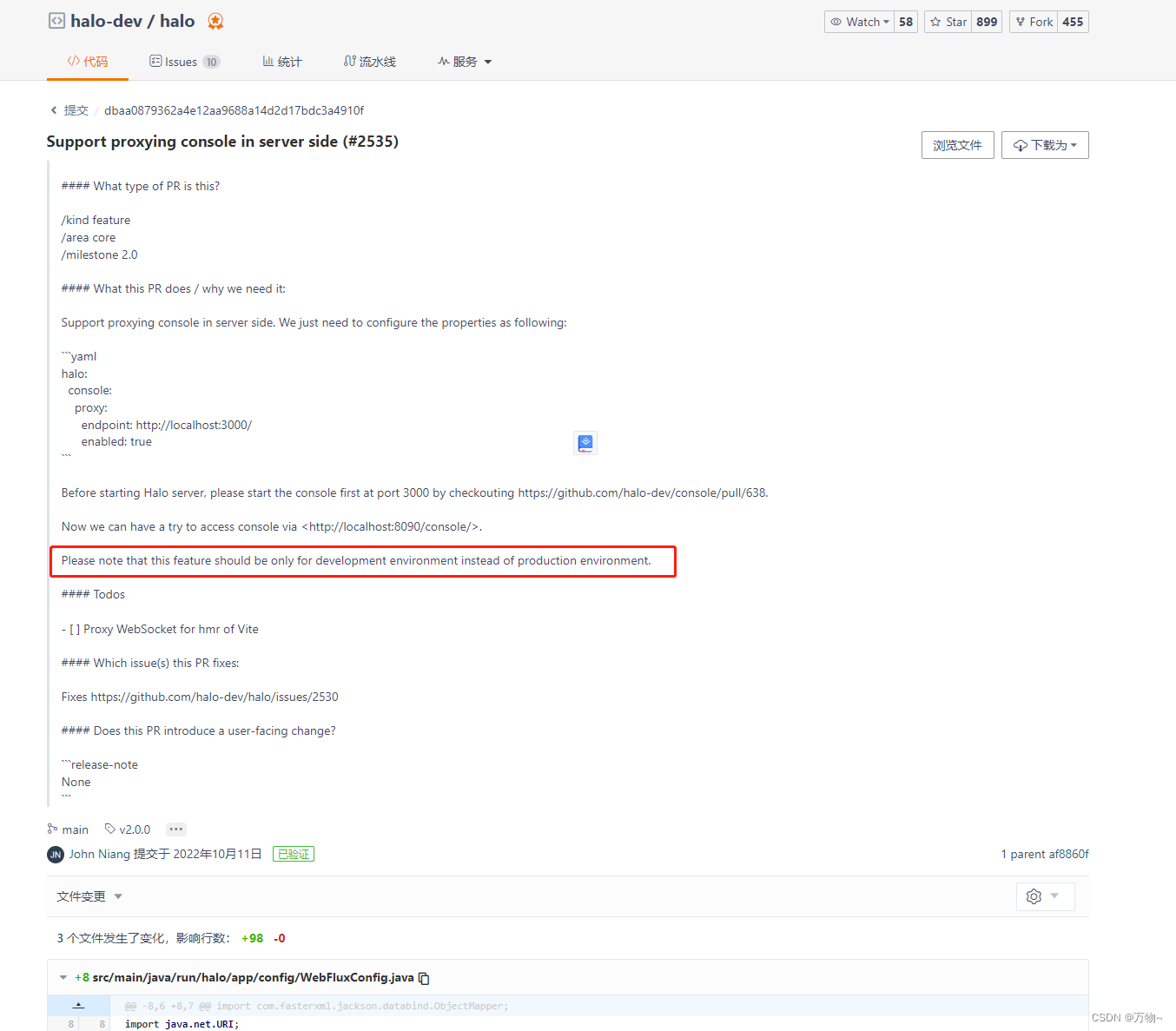Click John Niang's avatar
The image size is (1176, 1031).
[x=55, y=854]
